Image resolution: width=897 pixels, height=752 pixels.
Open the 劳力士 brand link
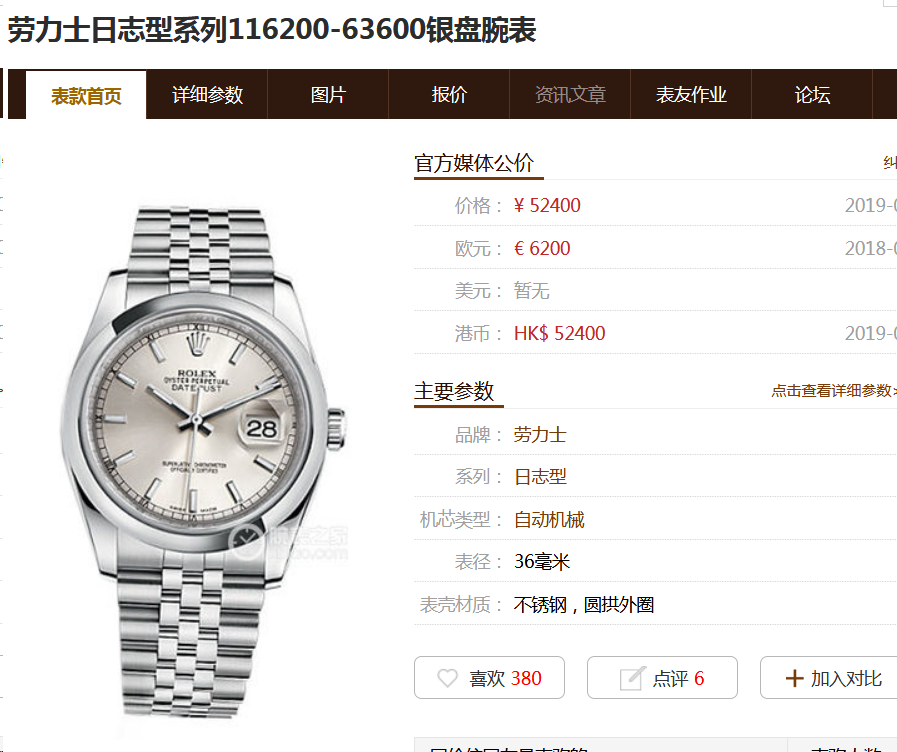[x=540, y=435]
